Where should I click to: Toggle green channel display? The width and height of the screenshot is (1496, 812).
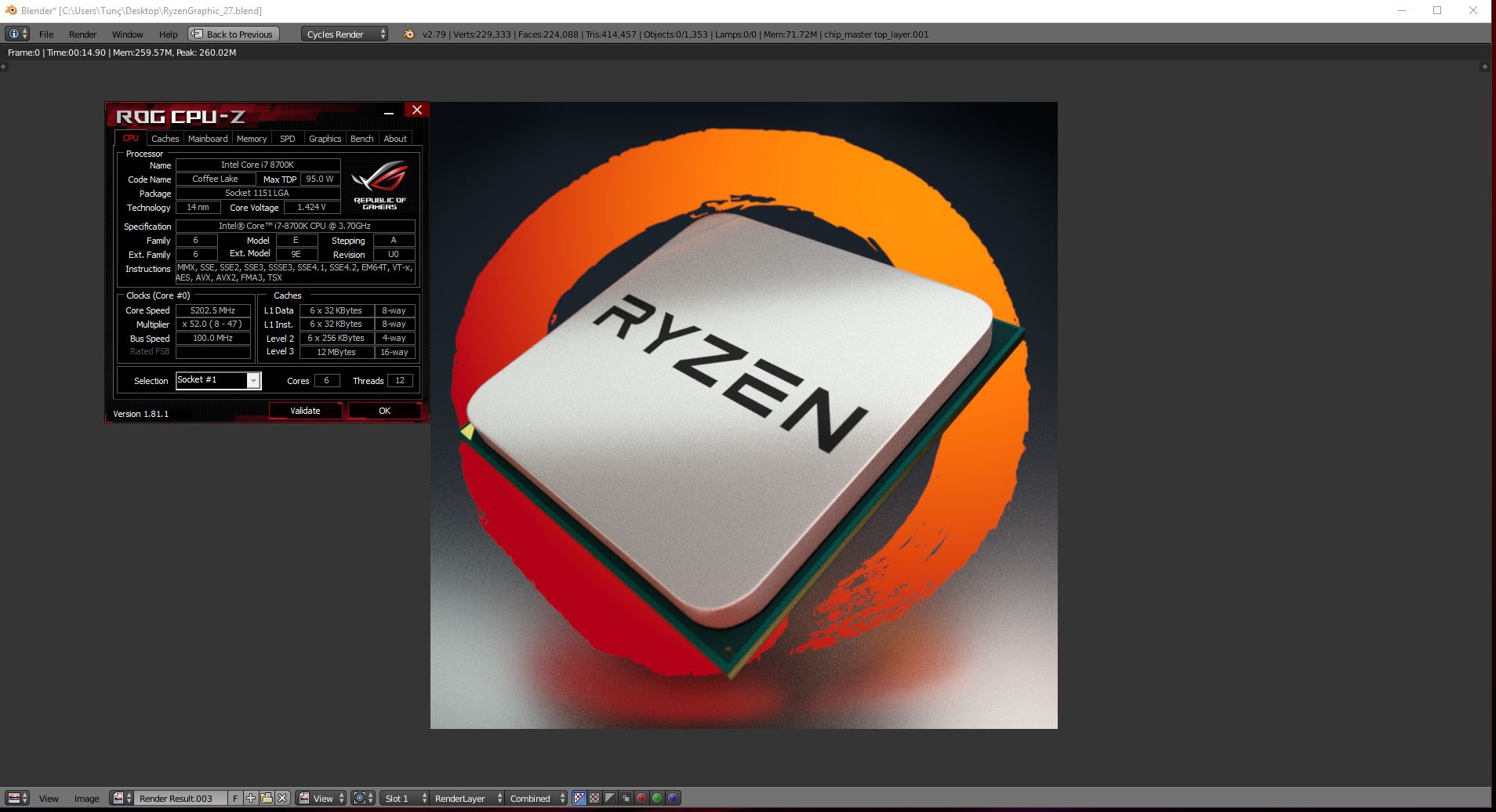point(657,798)
